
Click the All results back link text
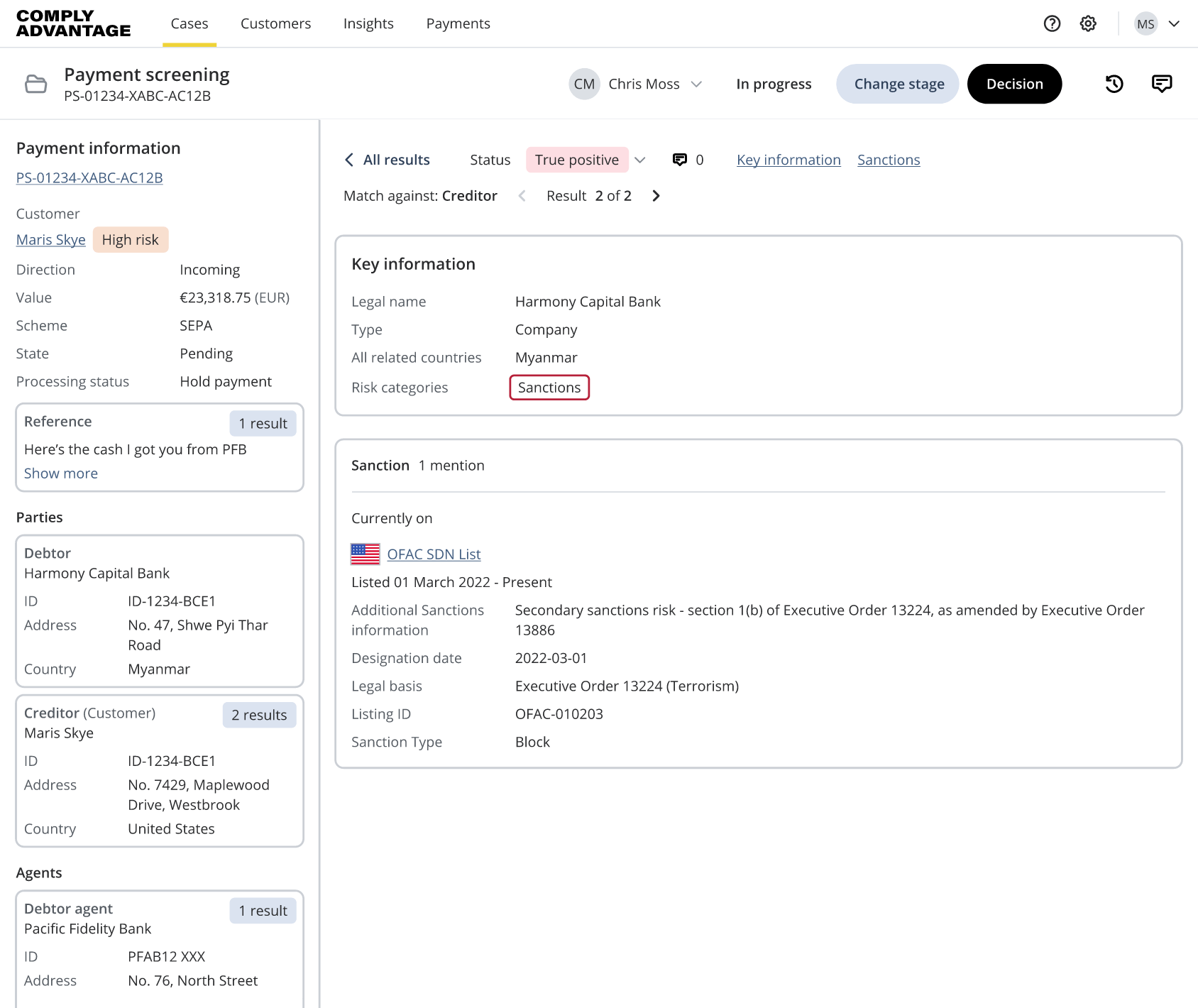pos(397,160)
